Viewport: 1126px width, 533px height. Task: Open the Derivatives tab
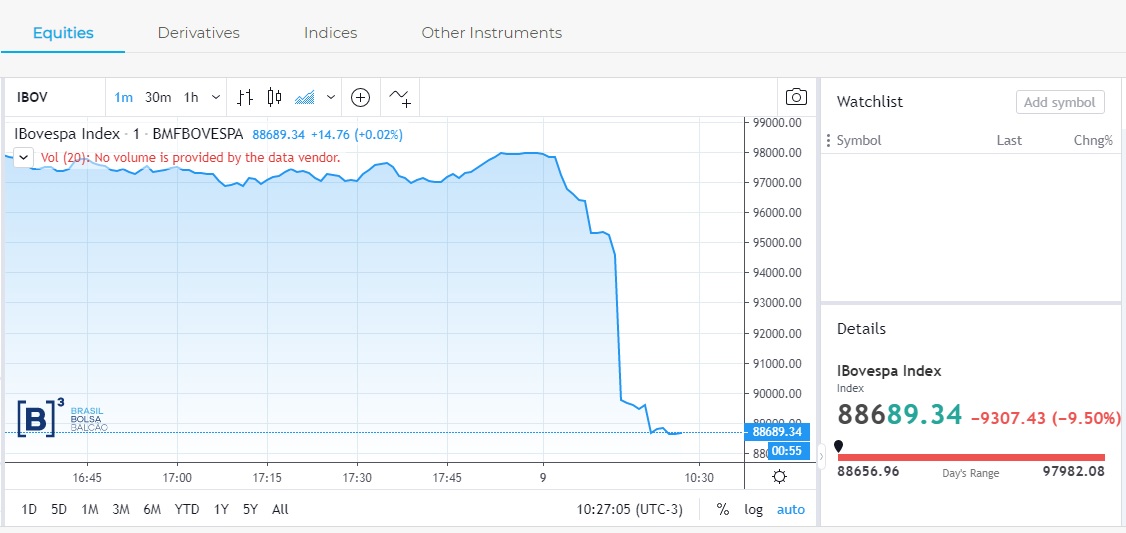pos(199,33)
